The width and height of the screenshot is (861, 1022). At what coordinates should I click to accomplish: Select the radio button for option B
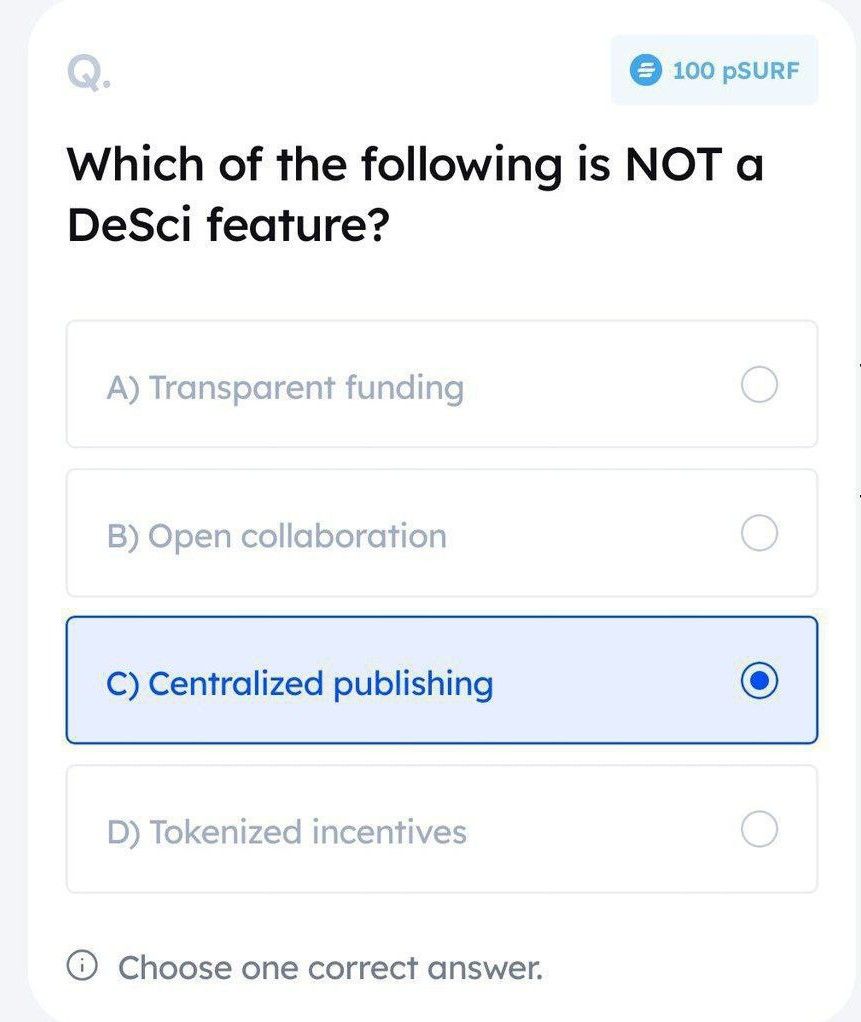pos(759,533)
